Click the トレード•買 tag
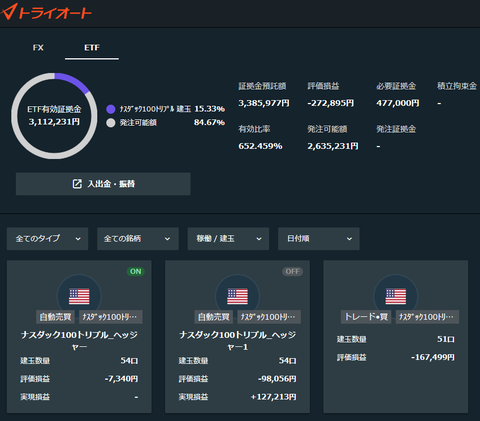Viewport: 480px width, 421px height. point(366,317)
